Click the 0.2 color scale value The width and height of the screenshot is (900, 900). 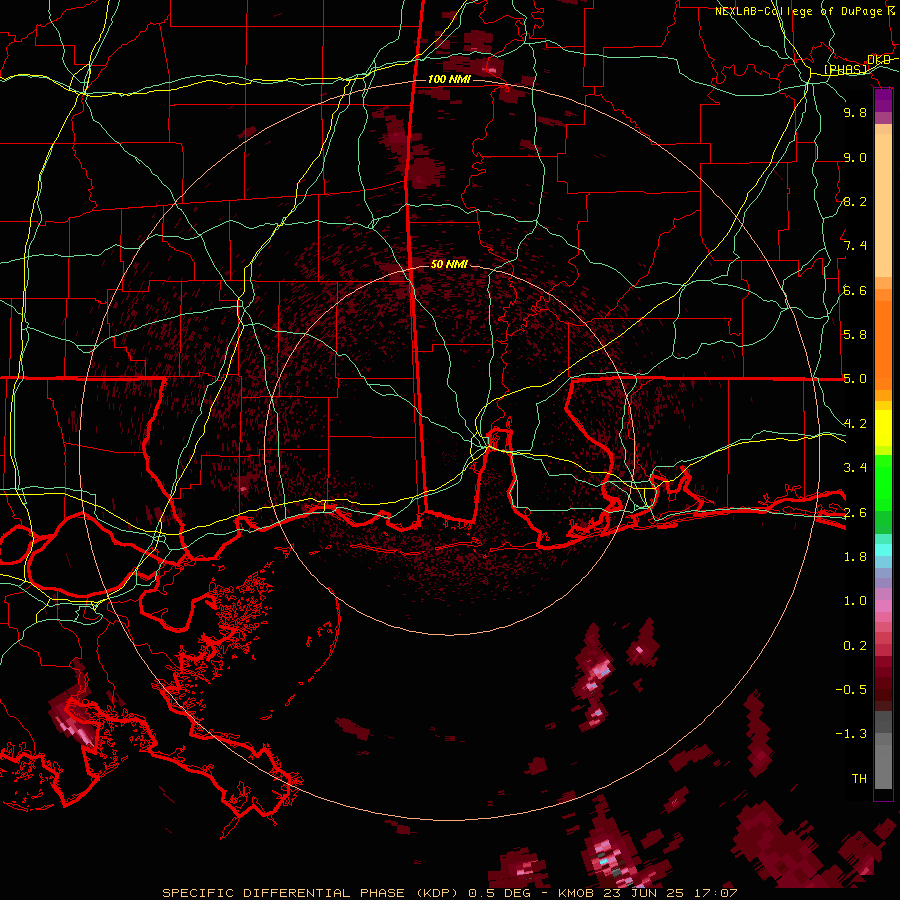[x=855, y=646]
